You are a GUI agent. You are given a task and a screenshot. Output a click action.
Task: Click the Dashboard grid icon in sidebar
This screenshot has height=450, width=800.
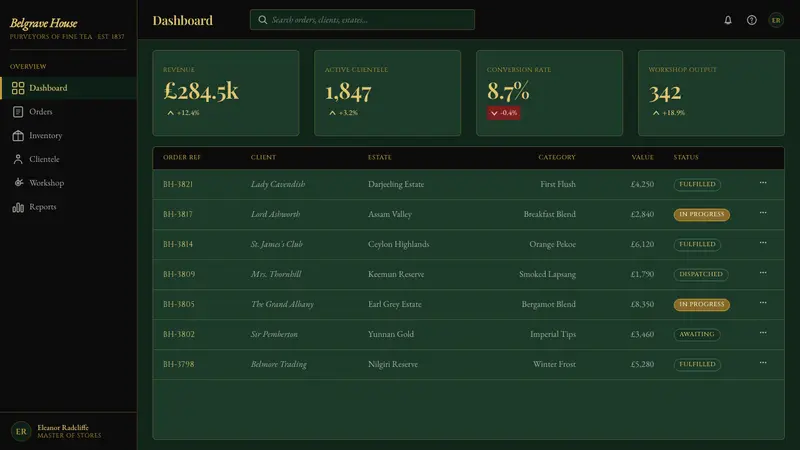point(18,88)
